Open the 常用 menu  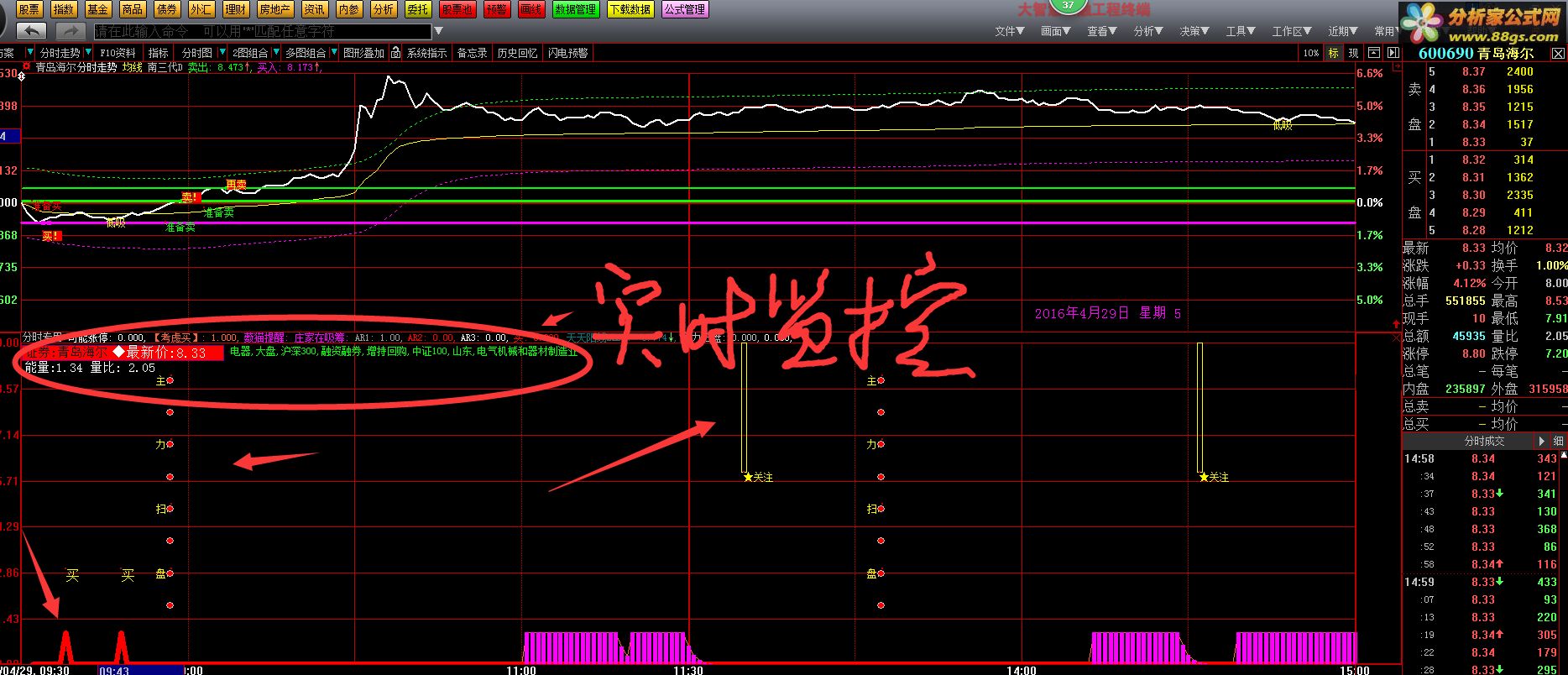[x=1386, y=31]
